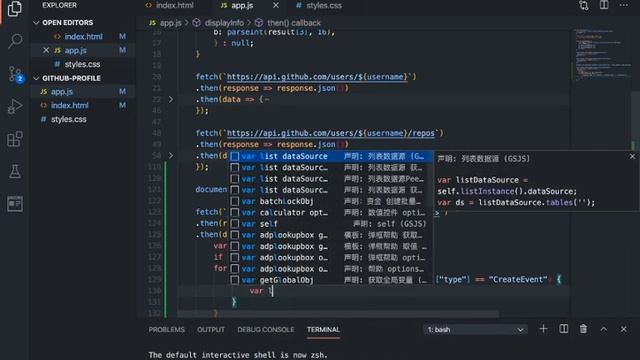640x360 pixels.
Task: Open styles.css in Open Editors
Action: (x=83, y=64)
